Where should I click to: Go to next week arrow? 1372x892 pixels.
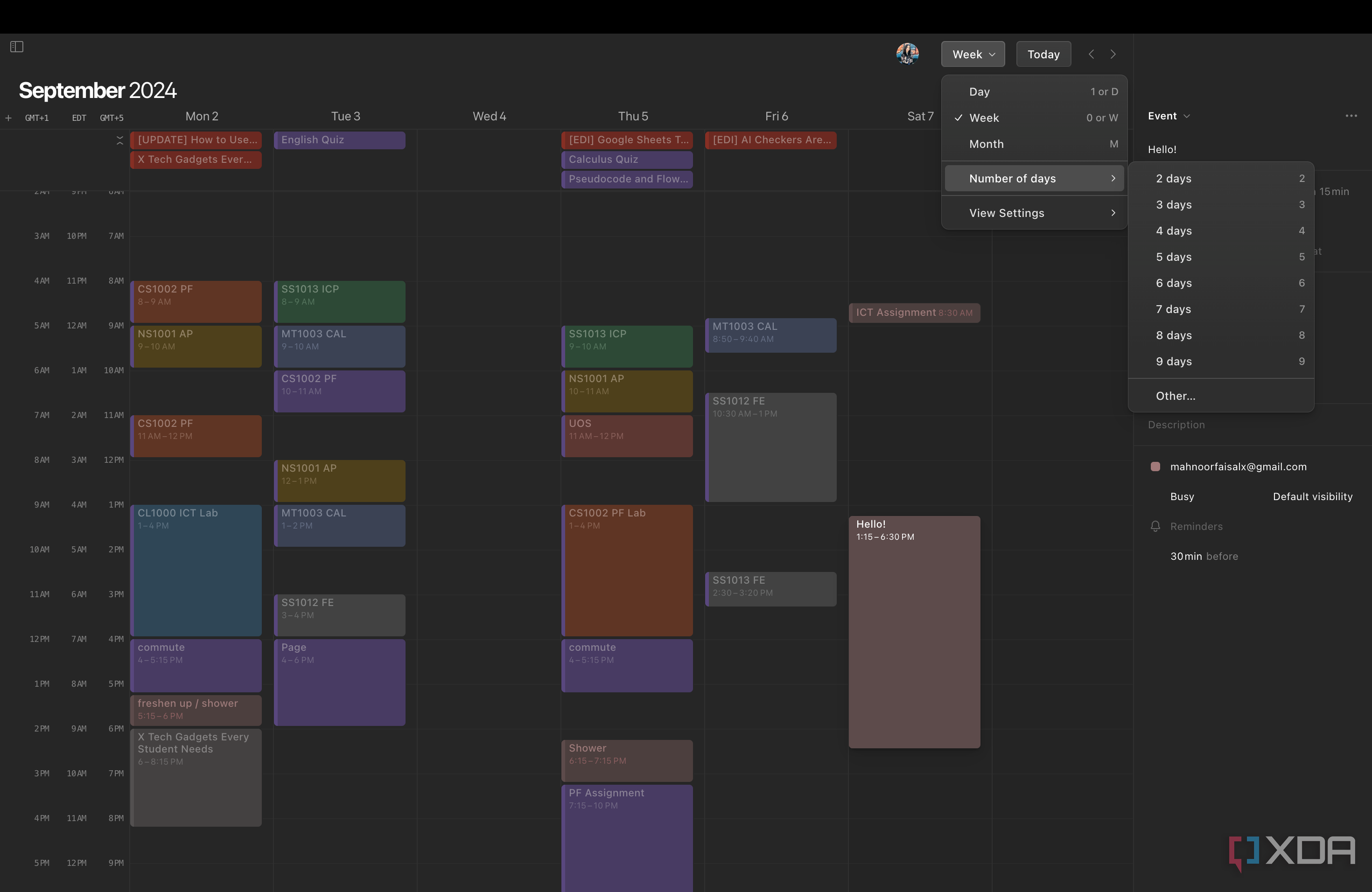pos(1113,54)
